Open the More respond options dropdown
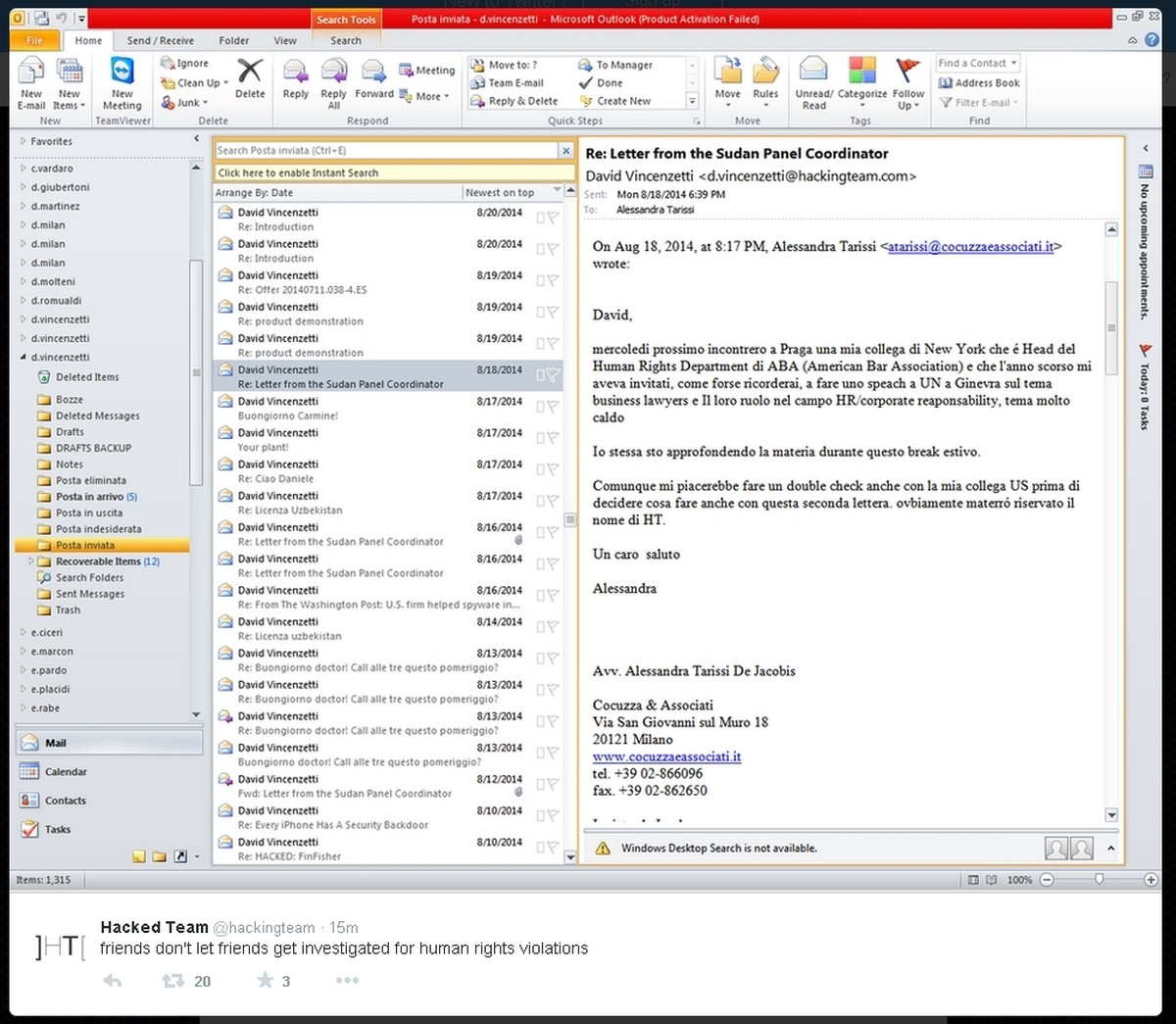Screen dimensions: 1176x1024 (424, 96)
